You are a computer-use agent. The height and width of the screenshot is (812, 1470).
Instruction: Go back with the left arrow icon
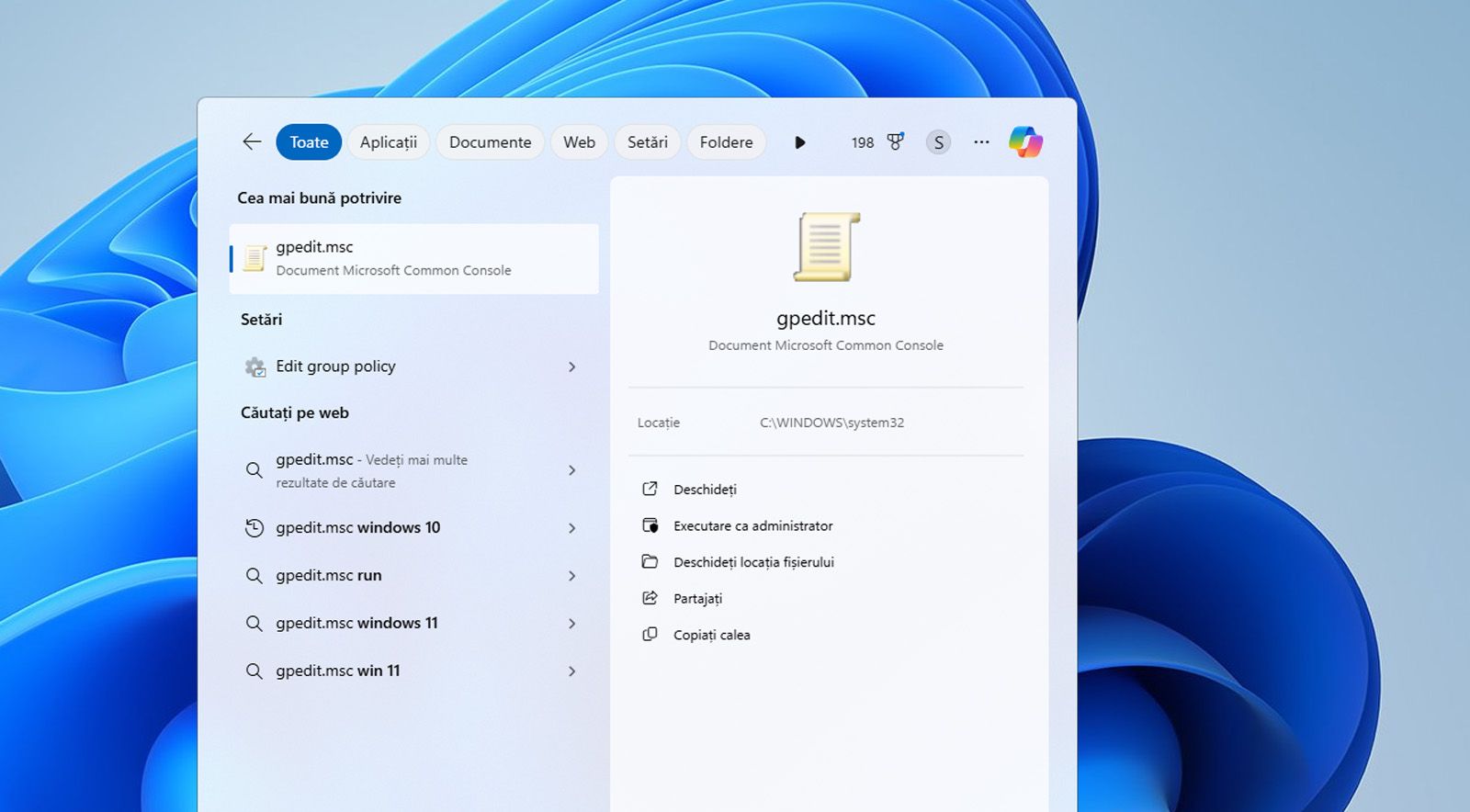(252, 141)
